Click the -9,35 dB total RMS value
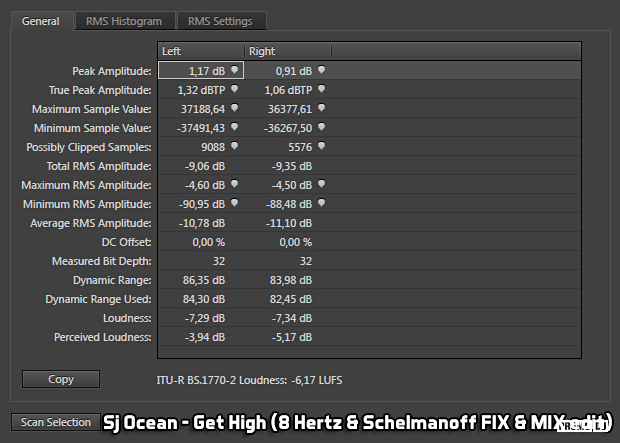This screenshot has width=620, height=443. coord(292,166)
